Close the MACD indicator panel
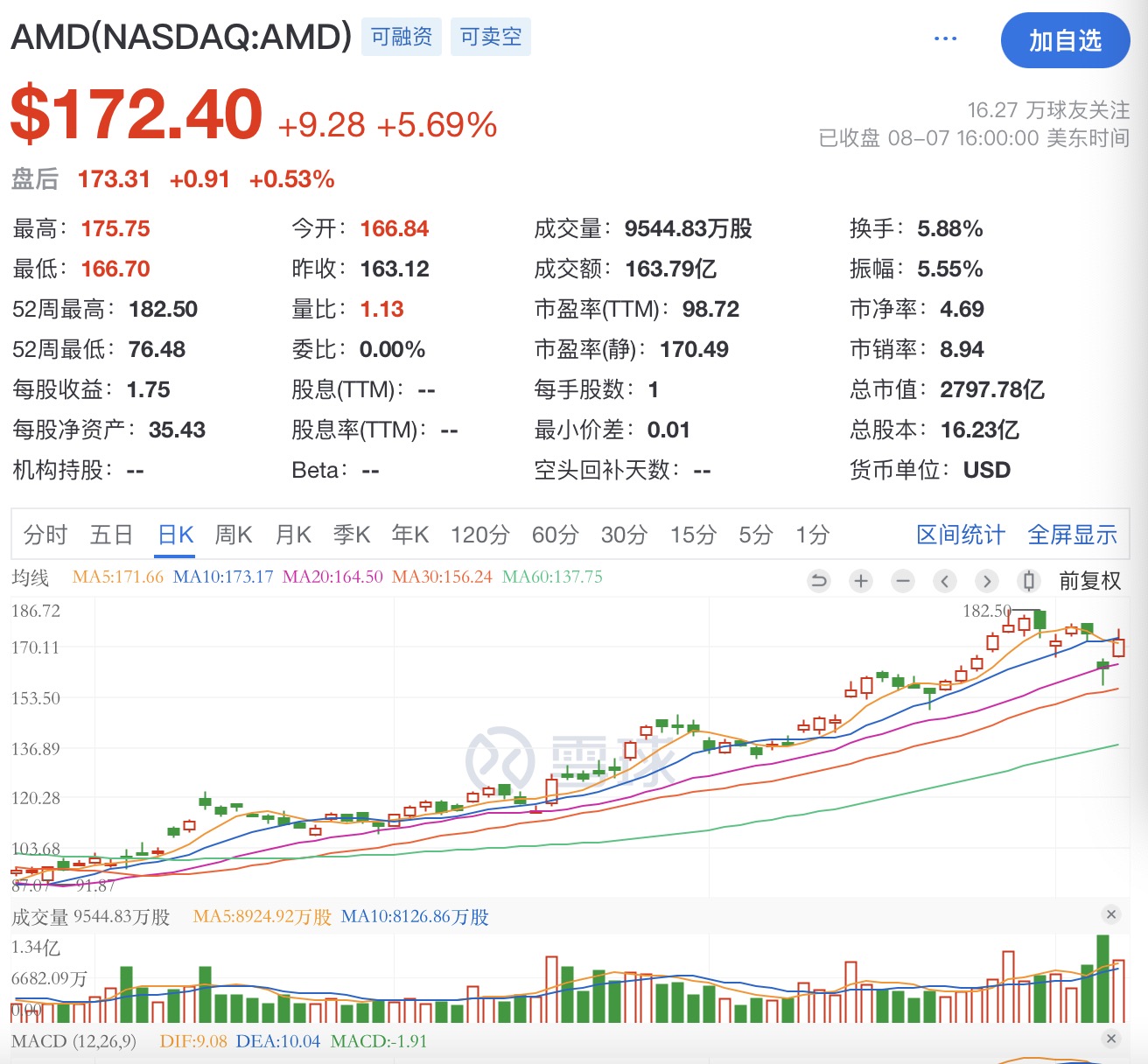Screen dimensions: 1148x1064 [x=1111, y=1039]
